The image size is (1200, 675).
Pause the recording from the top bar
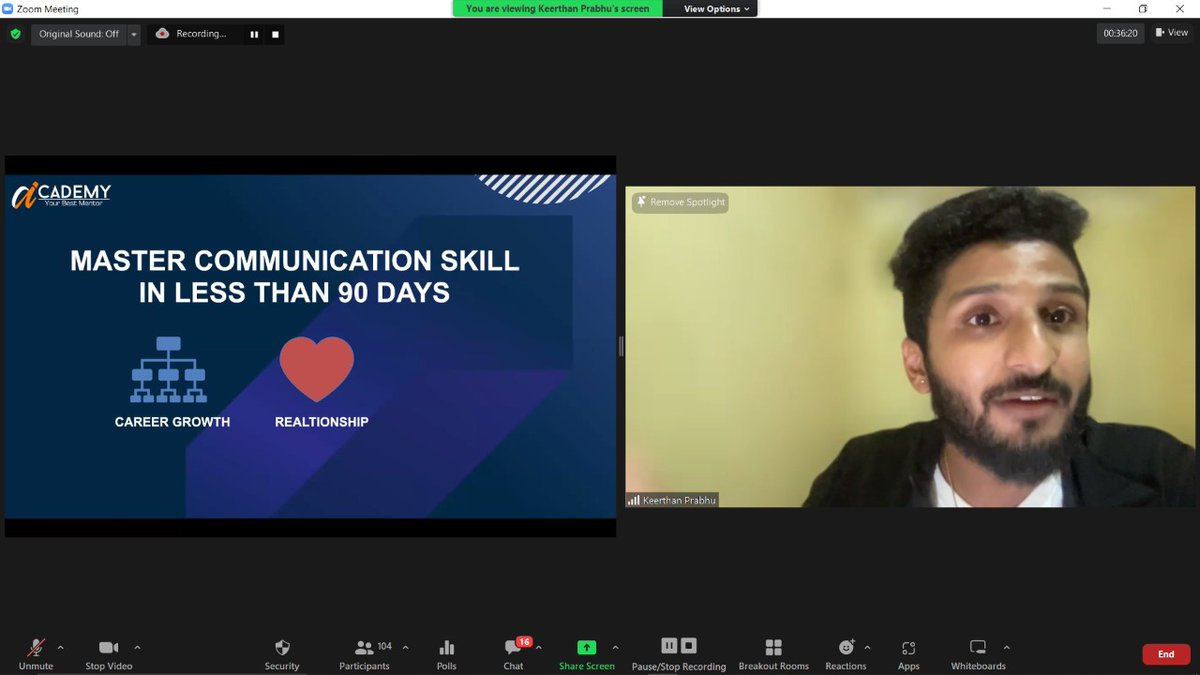pyautogui.click(x=254, y=34)
